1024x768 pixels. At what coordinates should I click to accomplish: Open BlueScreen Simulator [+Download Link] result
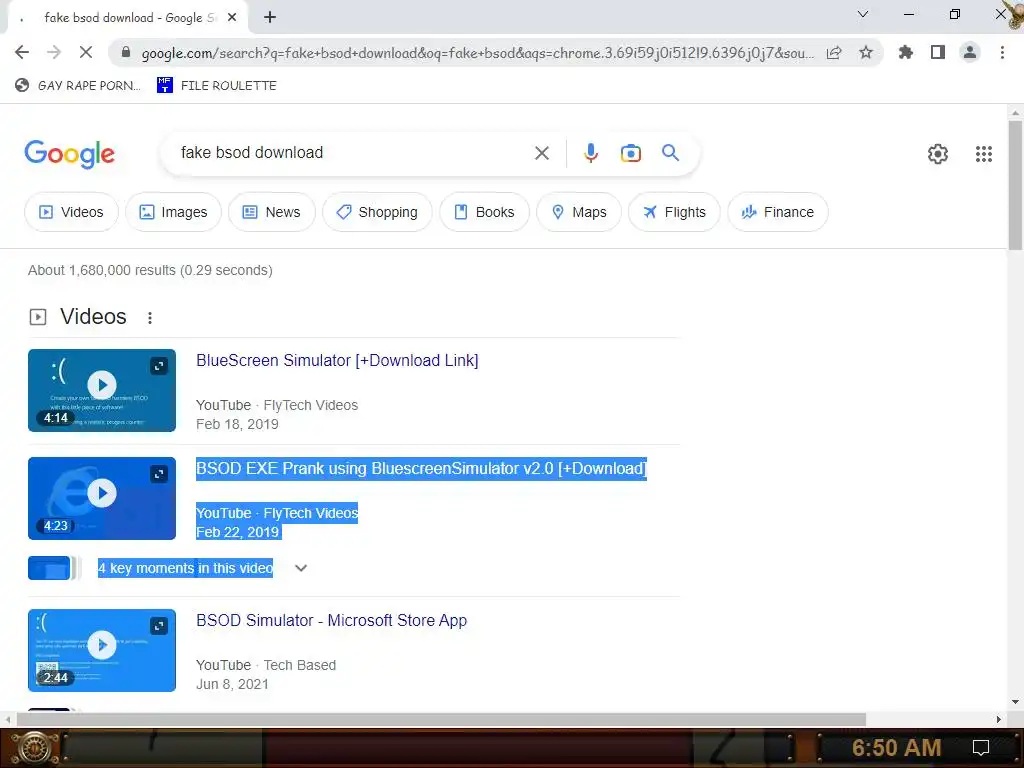point(337,360)
